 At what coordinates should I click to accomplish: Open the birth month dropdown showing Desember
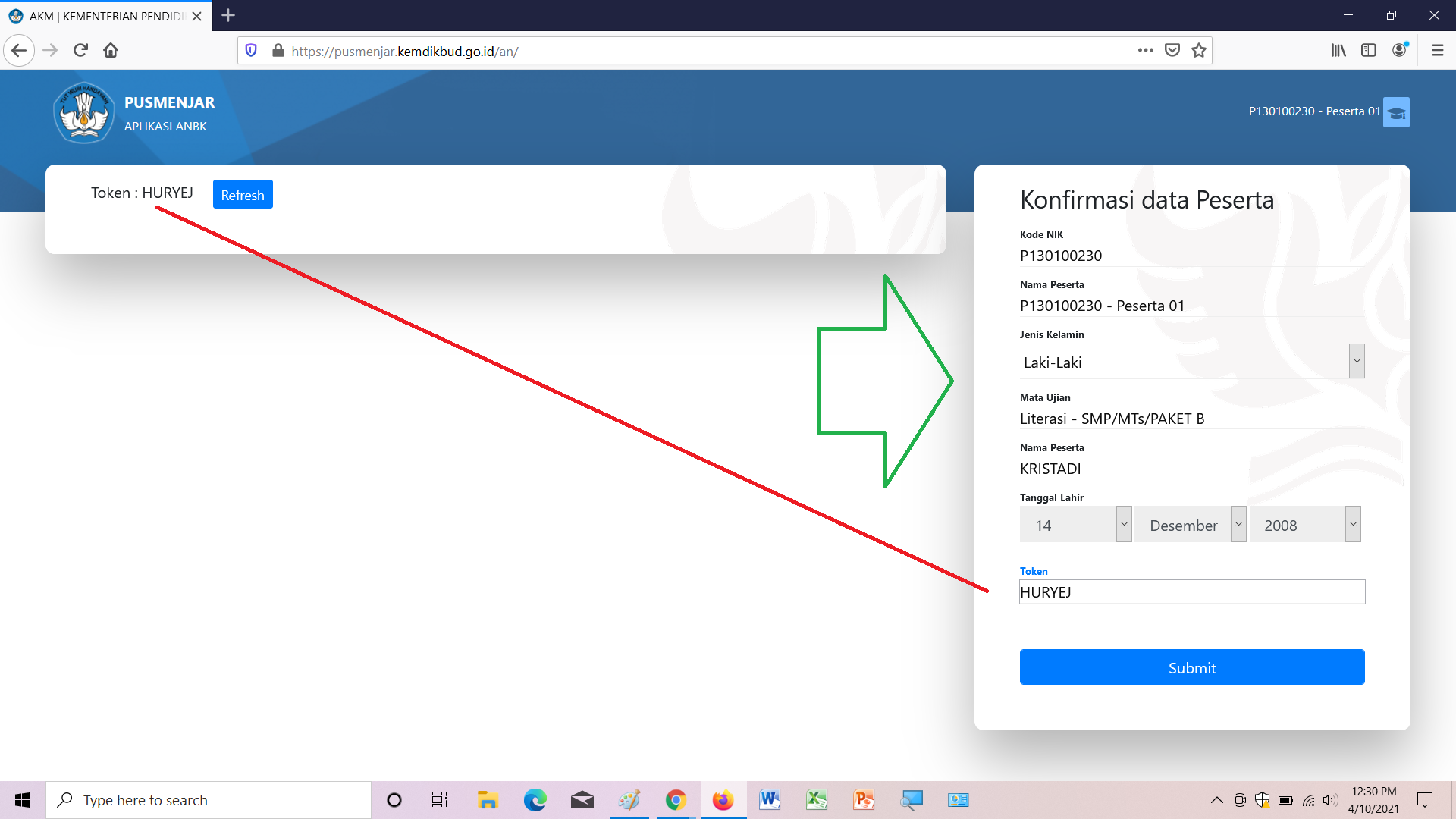(x=1191, y=525)
